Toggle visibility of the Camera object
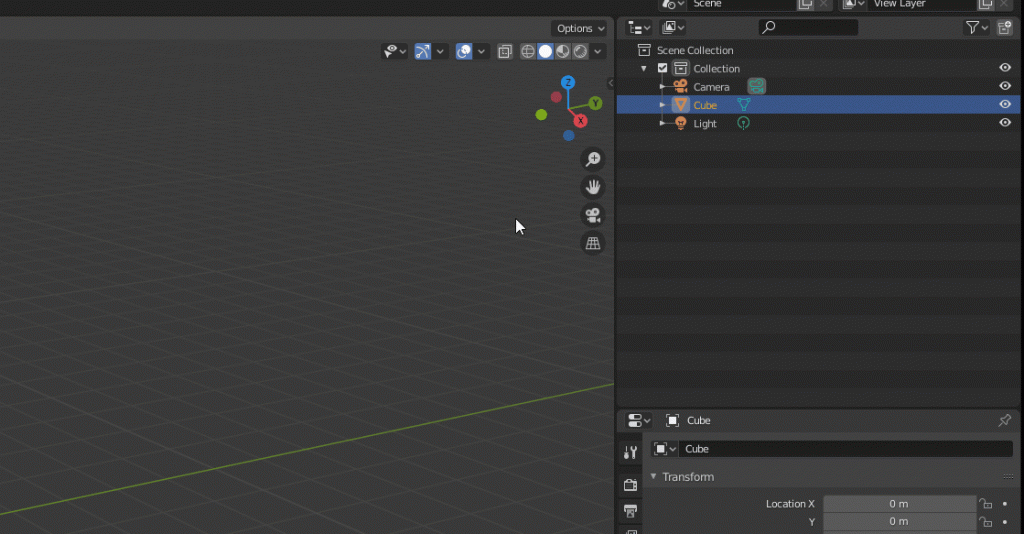 [x=1005, y=86]
